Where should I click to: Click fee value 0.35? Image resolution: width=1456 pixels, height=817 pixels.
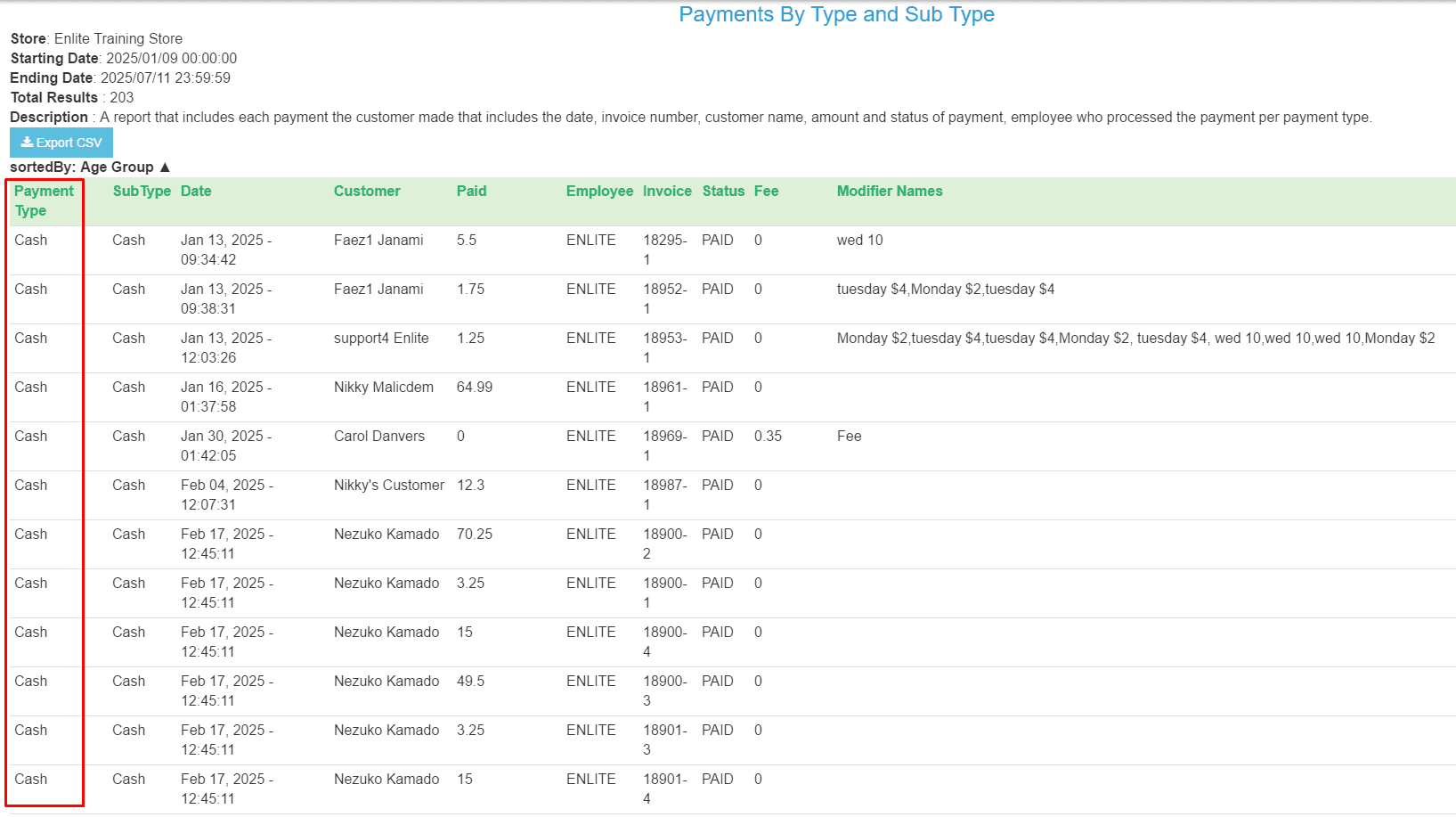click(768, 437)
